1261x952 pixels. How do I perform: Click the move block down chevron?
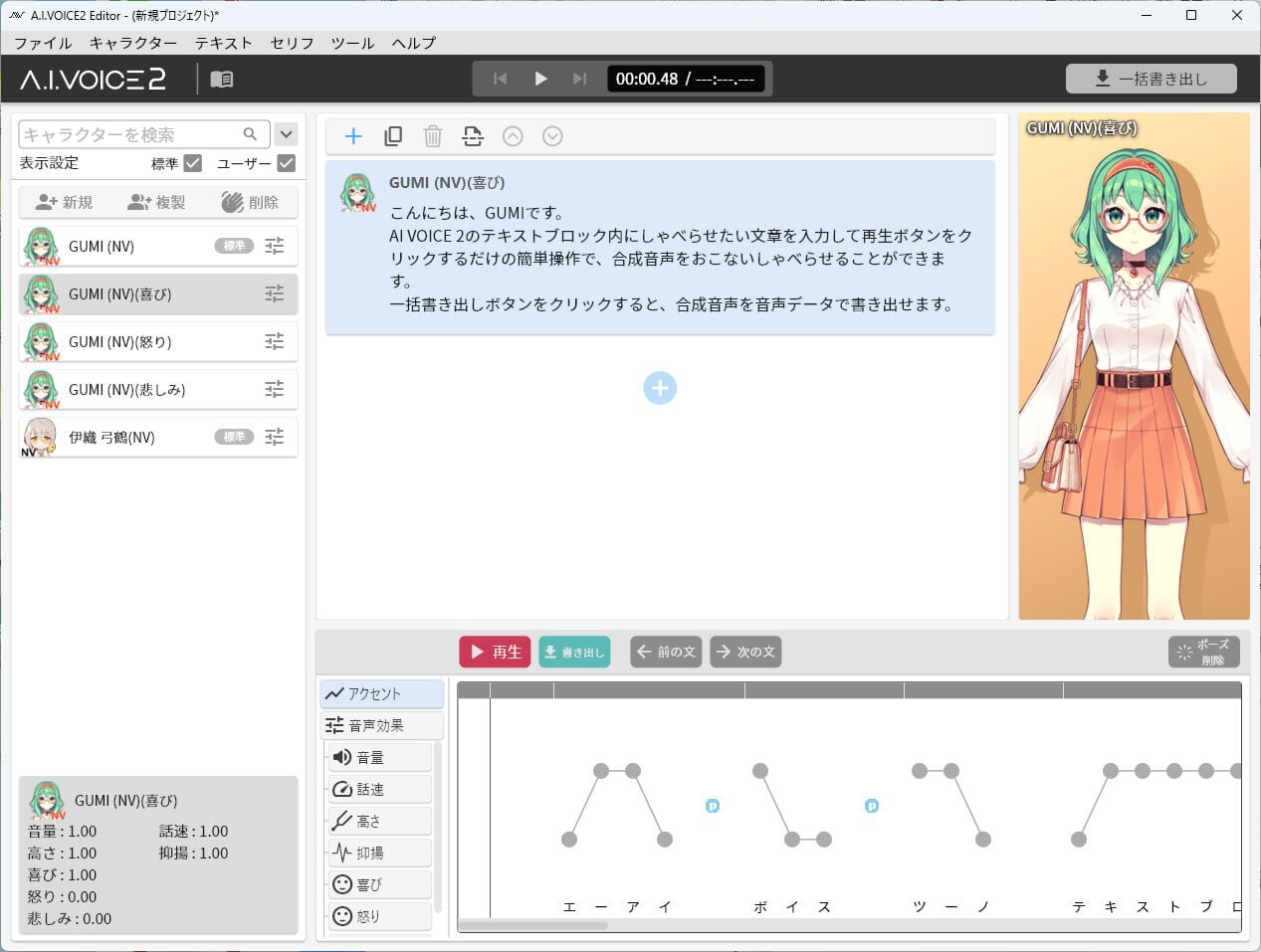(x=552, y=135)
